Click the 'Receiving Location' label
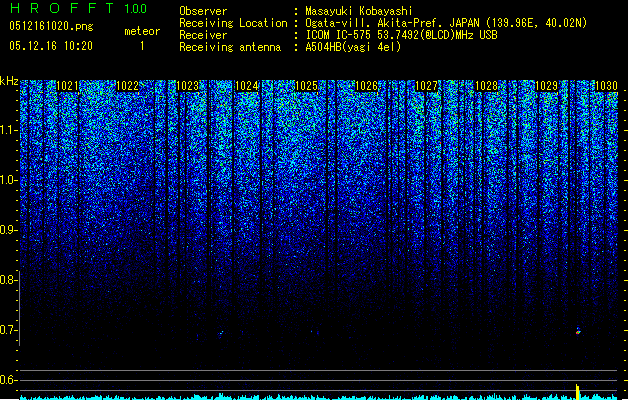Viewport: 629px width, 400px height. [233, 23]
